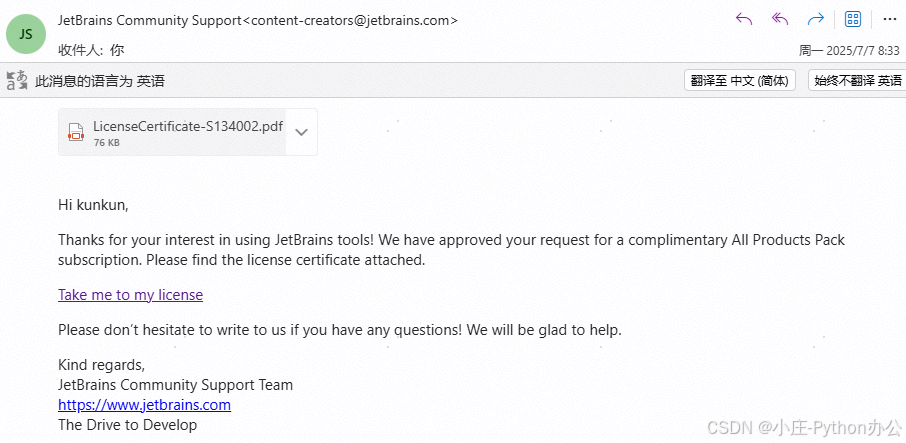906x443 pixels.
Task: Expand the attachment options dropdown arrow
Action: [301, 132]
